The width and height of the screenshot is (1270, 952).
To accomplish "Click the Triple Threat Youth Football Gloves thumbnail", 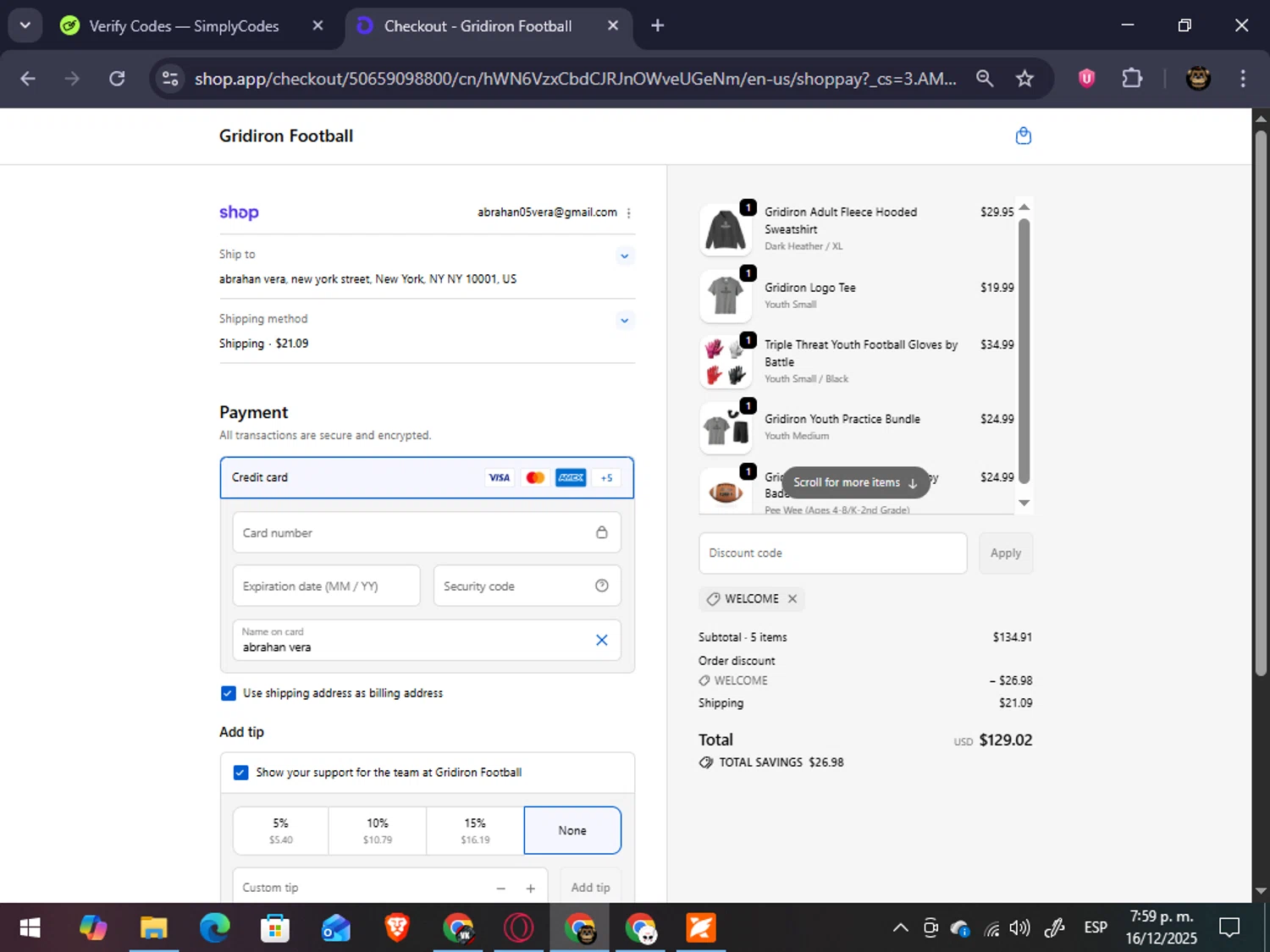I will click(x=726, y=362).
